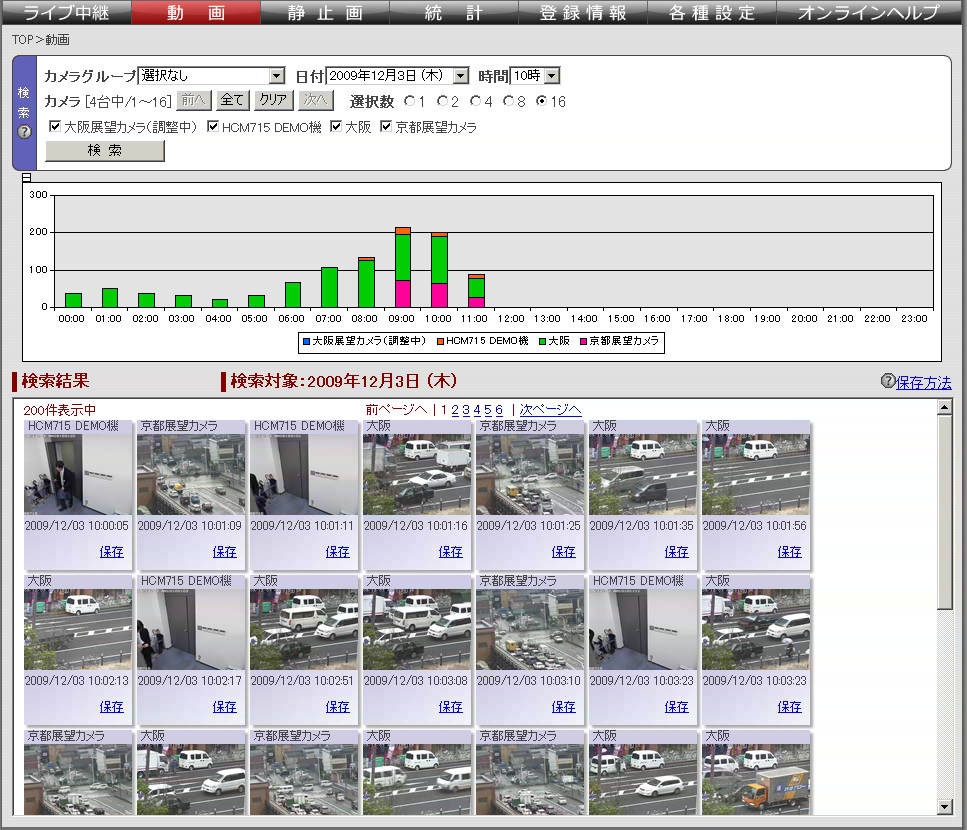Click 保存 under the 10:01:11 clip
The height and width of the screenshot is (830, 967).
pos(337,552)
